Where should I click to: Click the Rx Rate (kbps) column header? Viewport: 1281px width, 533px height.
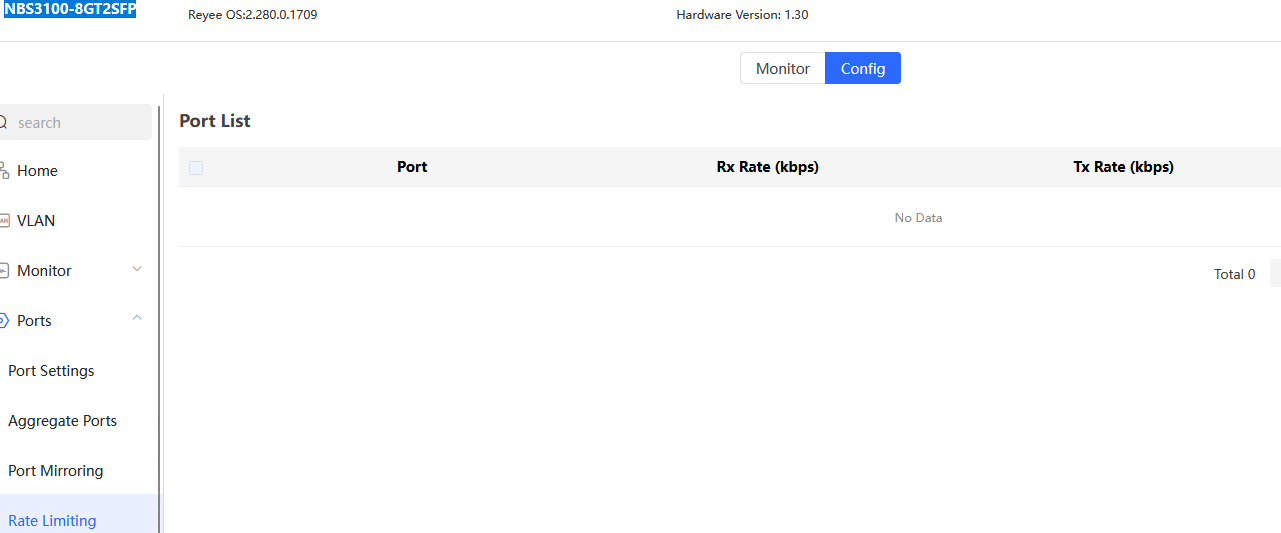point(767,167)
